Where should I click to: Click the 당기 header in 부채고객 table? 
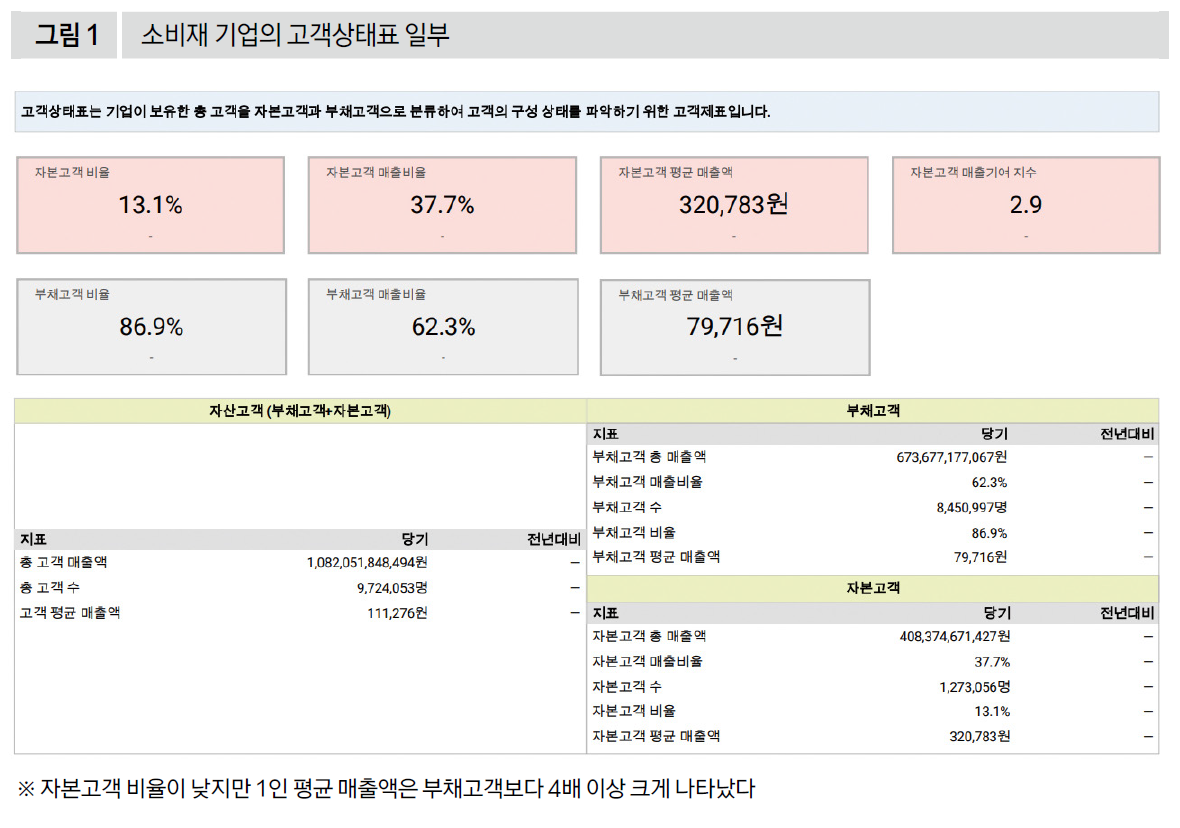pos(994,434)
